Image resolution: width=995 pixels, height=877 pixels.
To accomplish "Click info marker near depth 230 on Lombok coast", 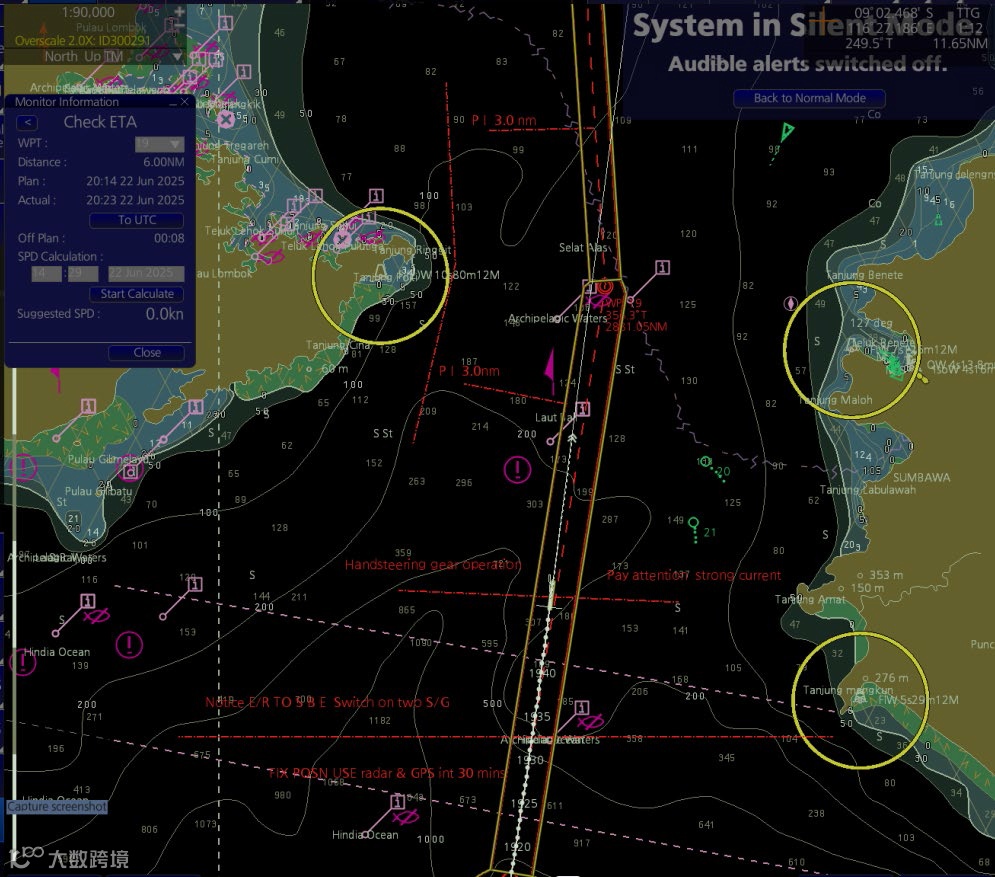I will click(195, 407).
